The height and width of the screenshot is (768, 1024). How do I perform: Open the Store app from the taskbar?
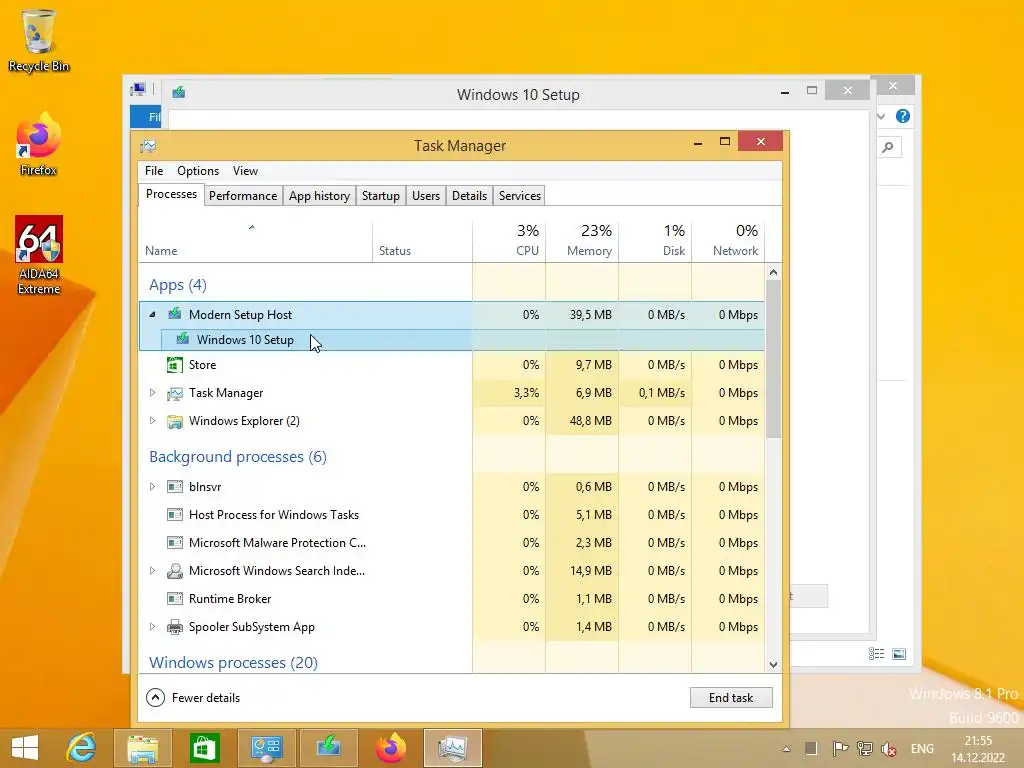(205, 748)
